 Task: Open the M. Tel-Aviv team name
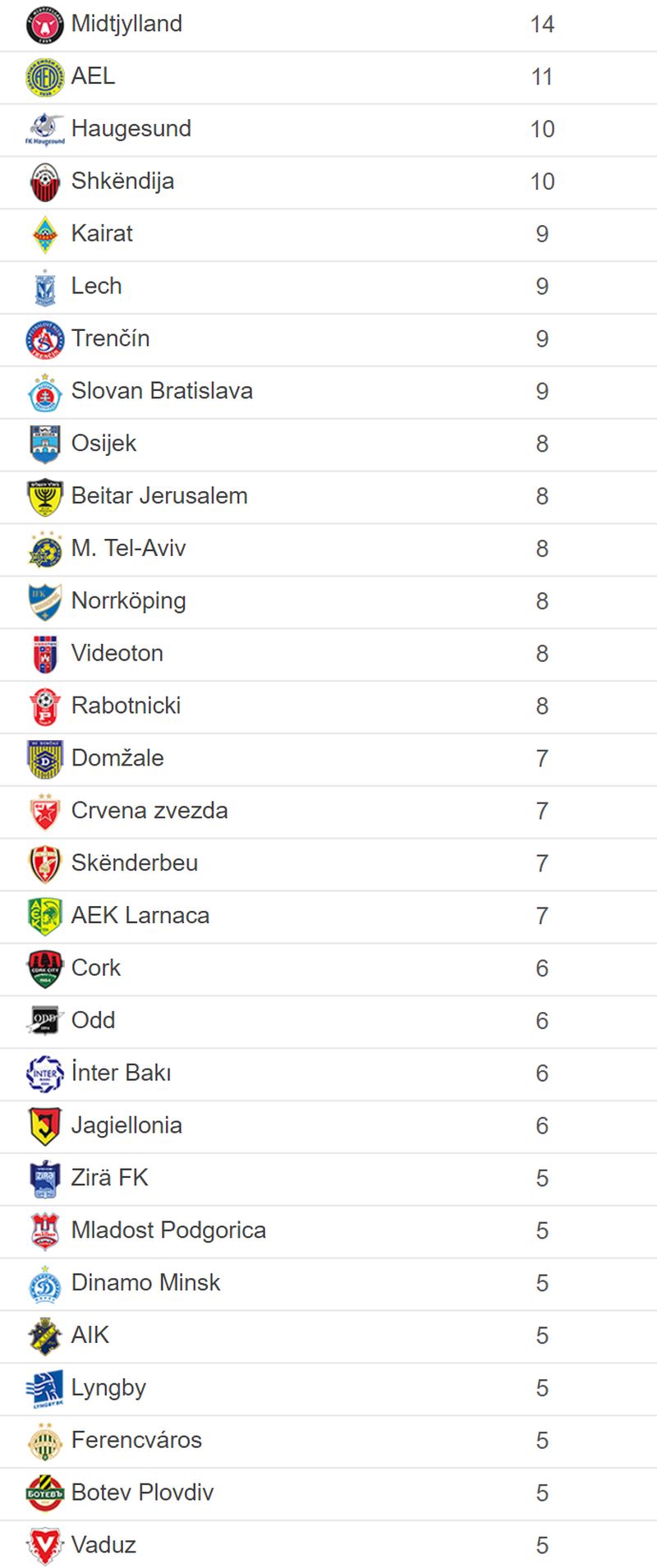point(129,549)
